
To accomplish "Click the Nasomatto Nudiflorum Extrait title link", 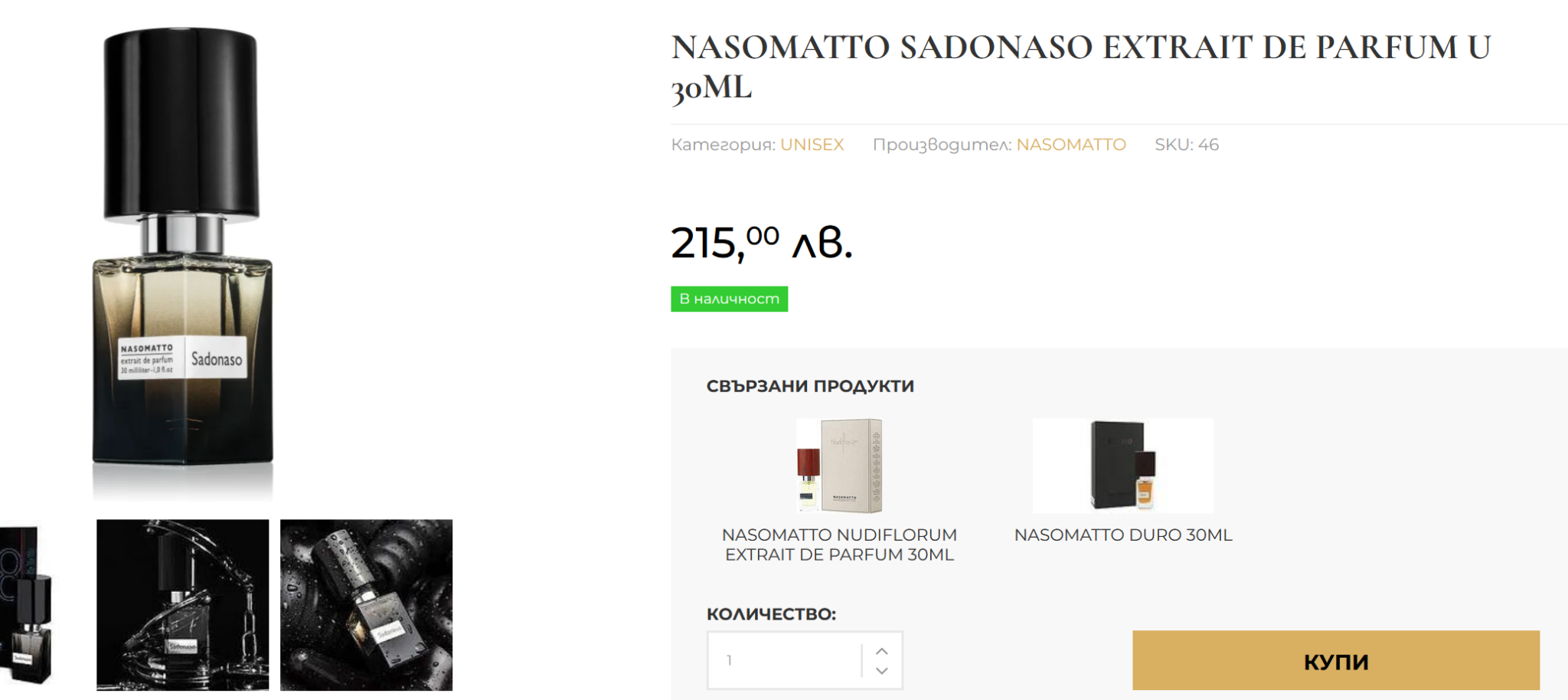I will click(x=839, y=545).
